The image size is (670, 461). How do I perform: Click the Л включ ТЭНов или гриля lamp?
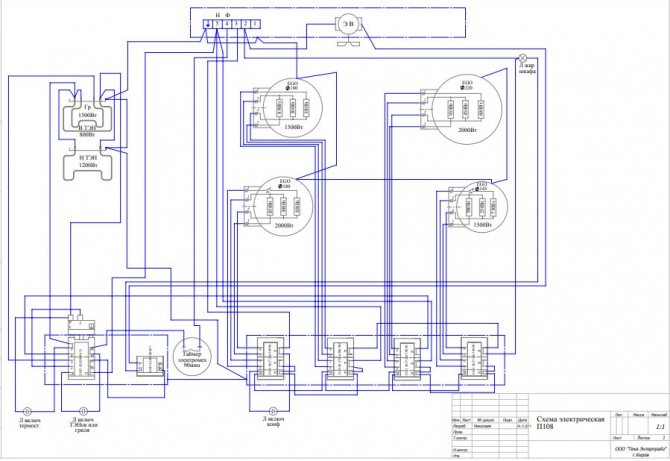(81, 410)
